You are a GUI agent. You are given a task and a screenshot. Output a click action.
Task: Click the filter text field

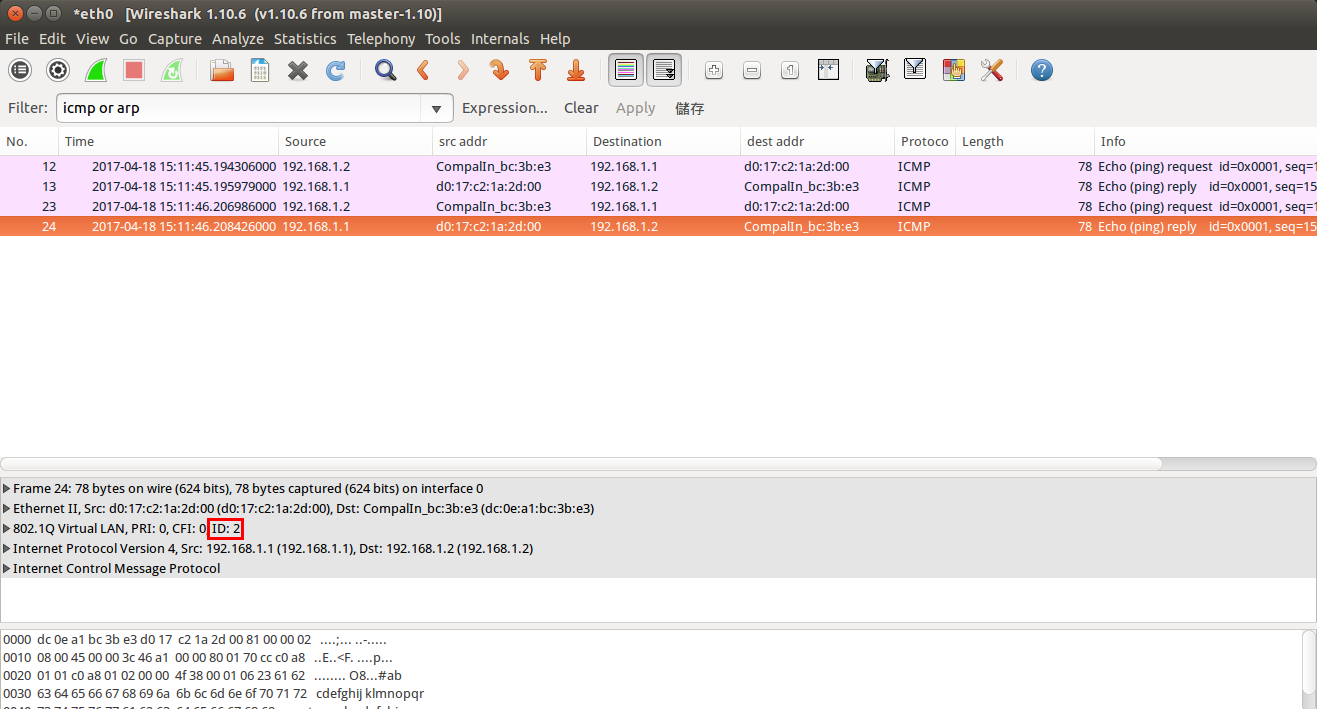(x=239, y=108)
